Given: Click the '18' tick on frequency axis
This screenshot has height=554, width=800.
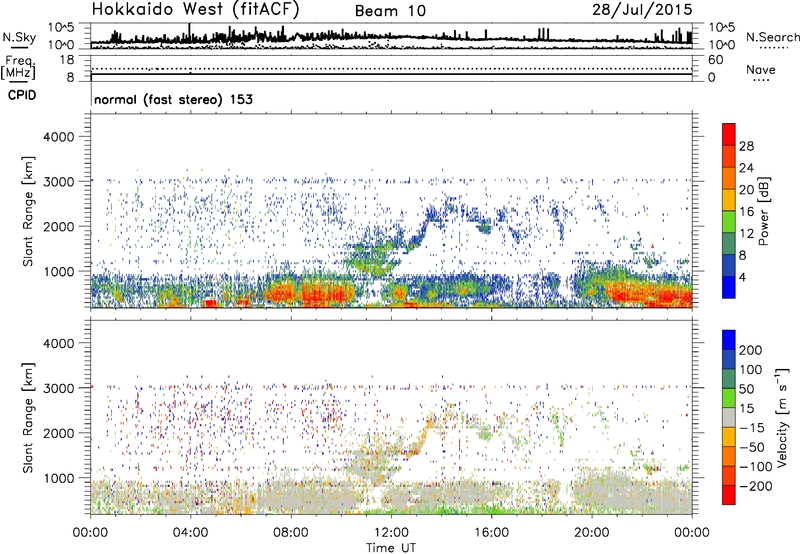Looking at the screenshot, I should coord(67,60).
